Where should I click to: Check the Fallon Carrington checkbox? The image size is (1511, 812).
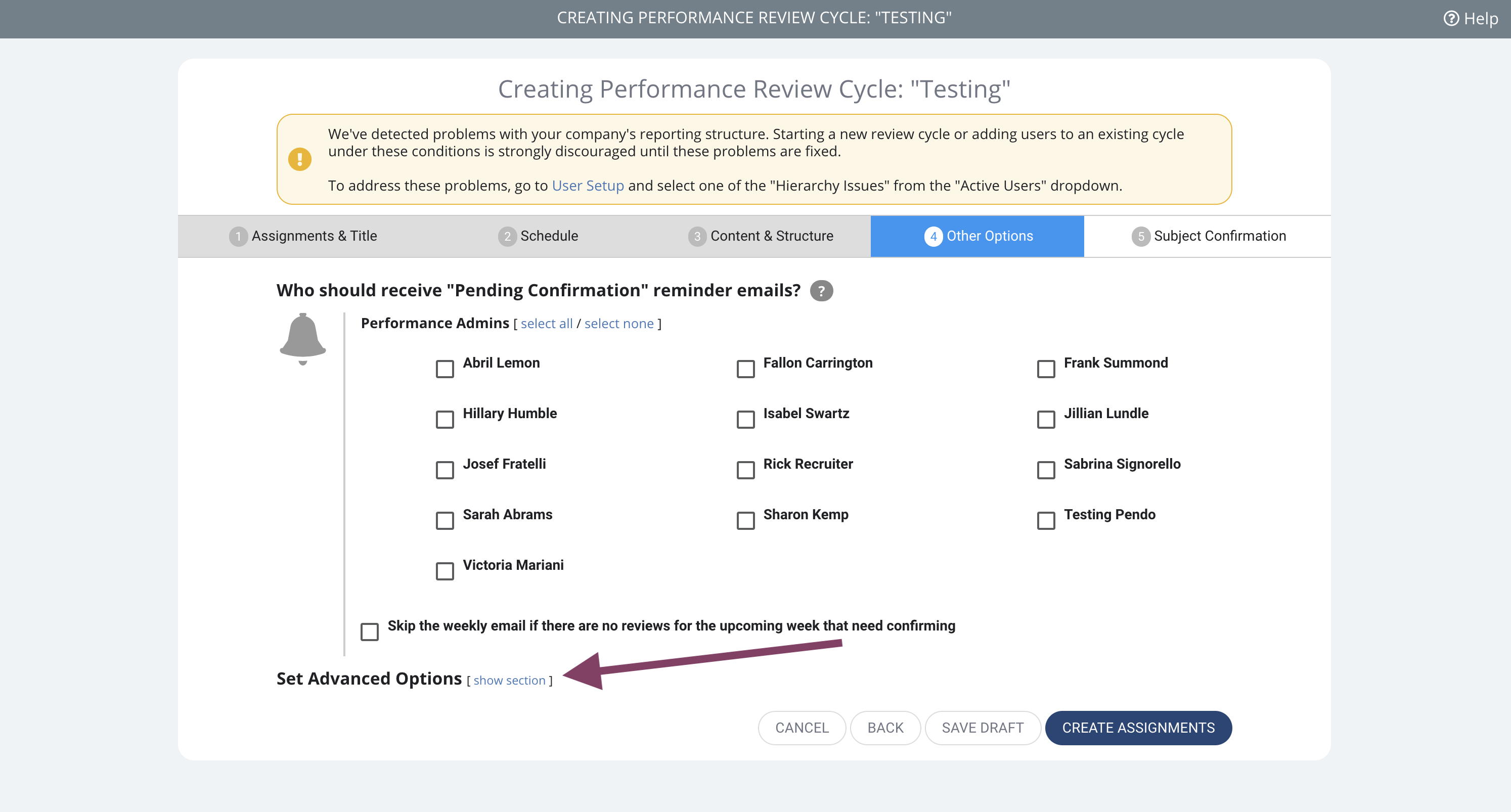pyautogui.click(x=745, y=369)
